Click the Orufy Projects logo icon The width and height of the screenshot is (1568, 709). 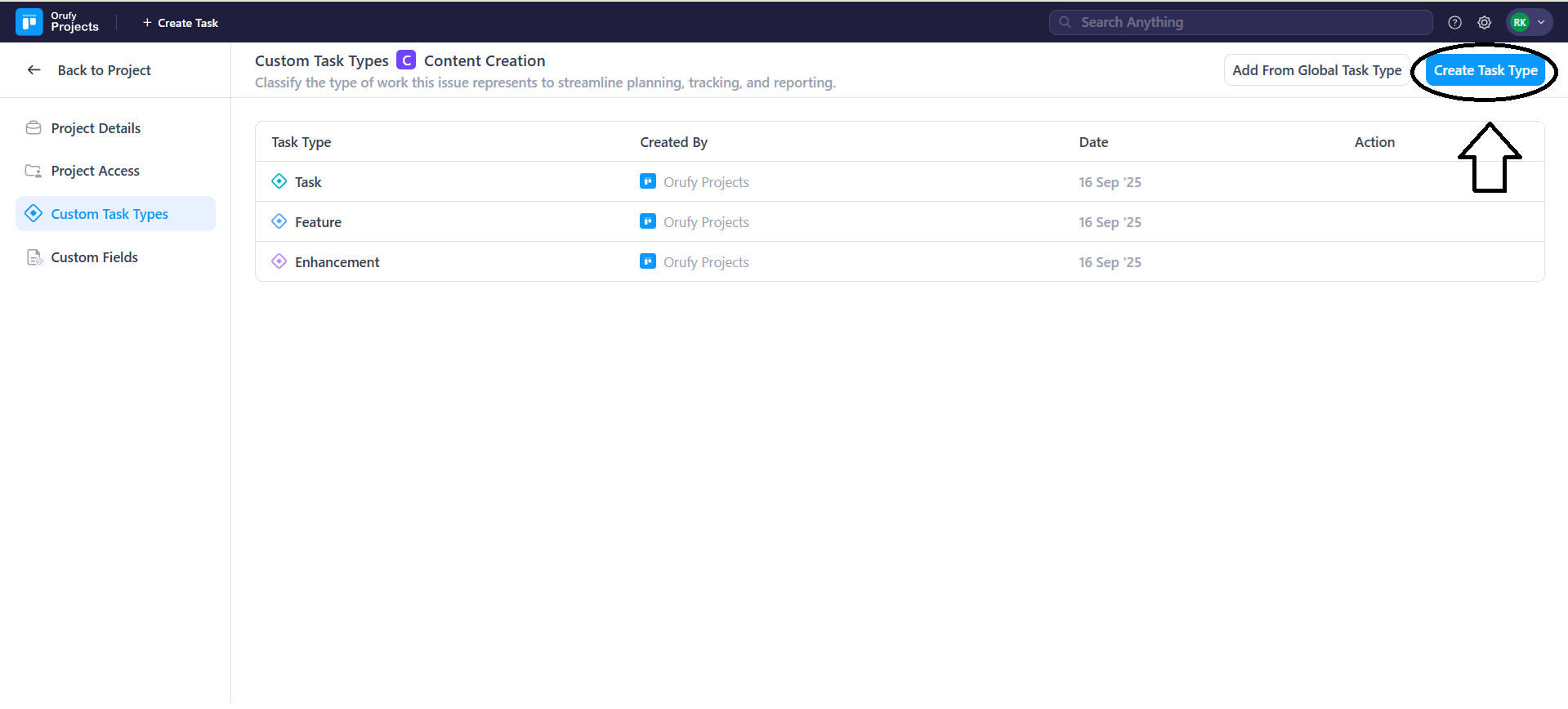[29, 22]
